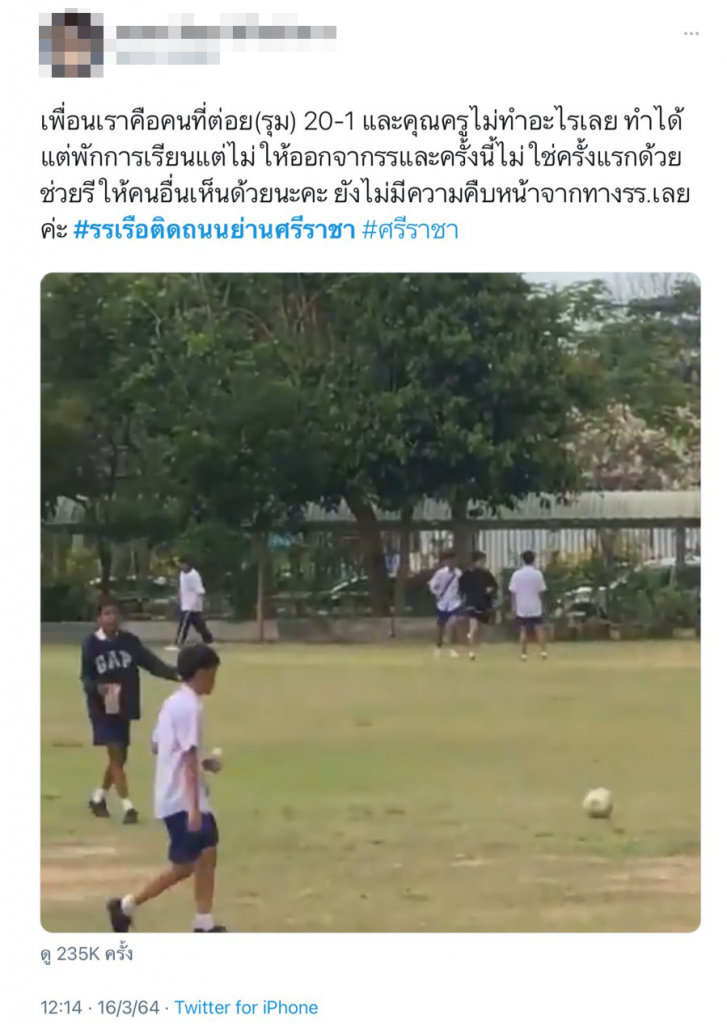The width and height of the screenshot is (727, 1024).
Task: Open hashtag #รรเรือติดถนนย่านศรีราชา
Action: 214,230
